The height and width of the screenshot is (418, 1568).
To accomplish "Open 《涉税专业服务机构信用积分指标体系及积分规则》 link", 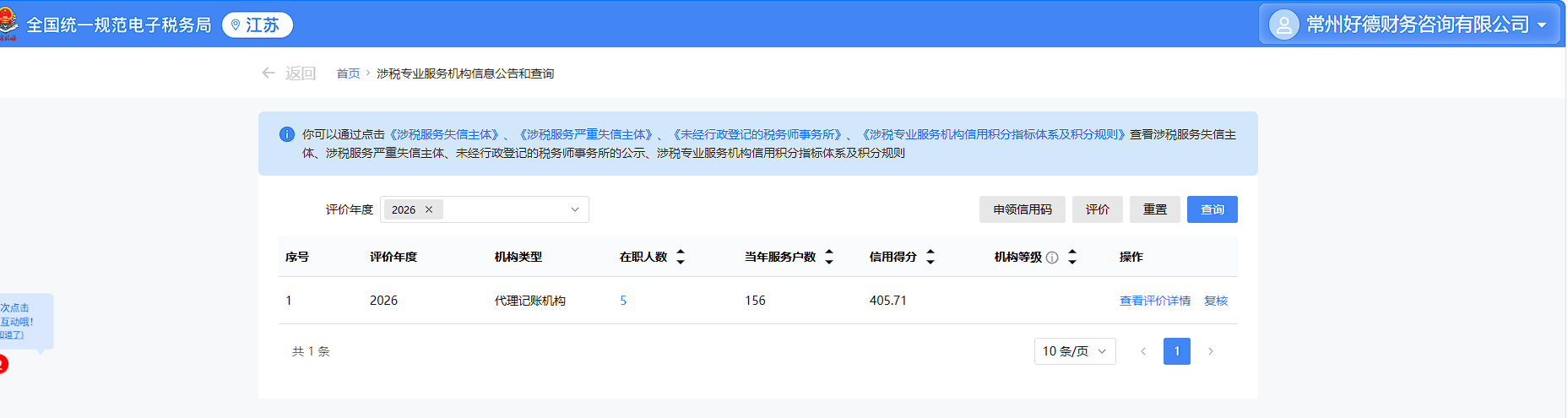I will (x=994, y=134).
